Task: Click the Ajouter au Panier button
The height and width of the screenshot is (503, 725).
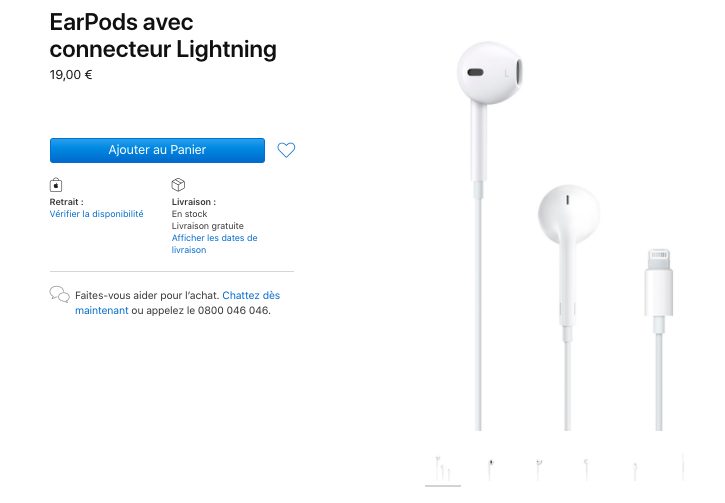Action: (x=157, y=150)
